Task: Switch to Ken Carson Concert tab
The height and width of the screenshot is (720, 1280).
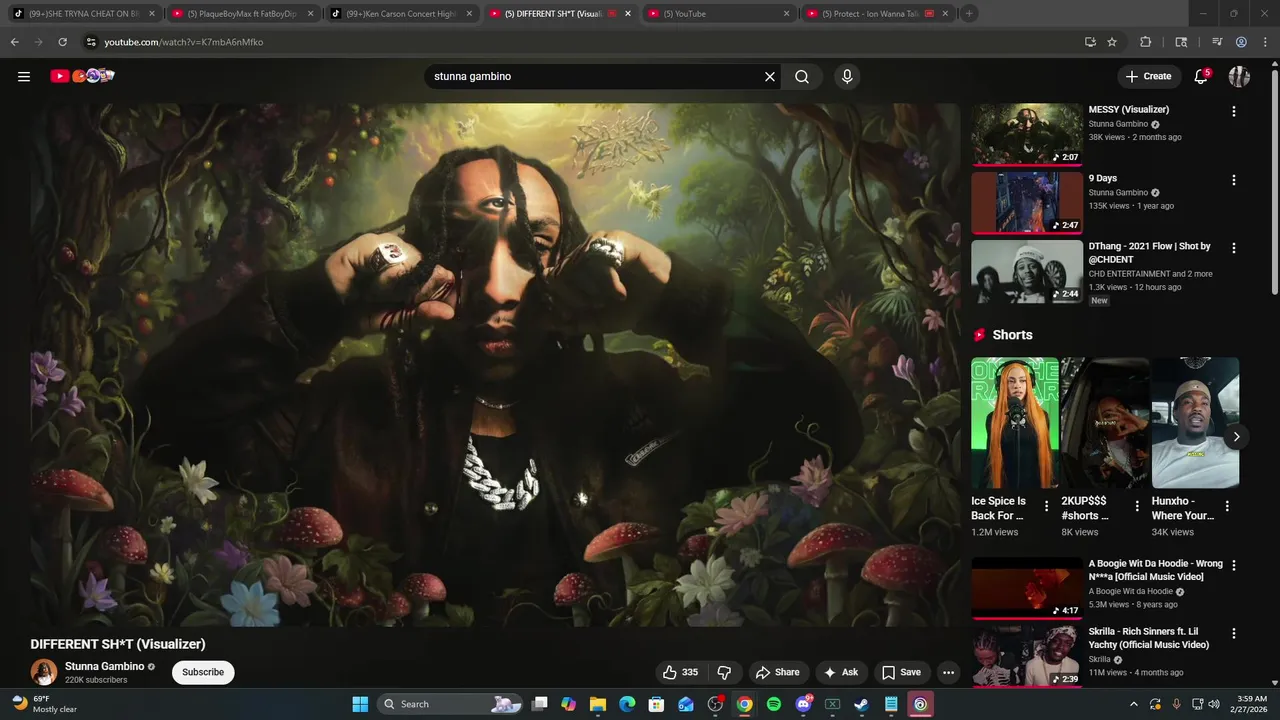Action: tap(400, 14)
